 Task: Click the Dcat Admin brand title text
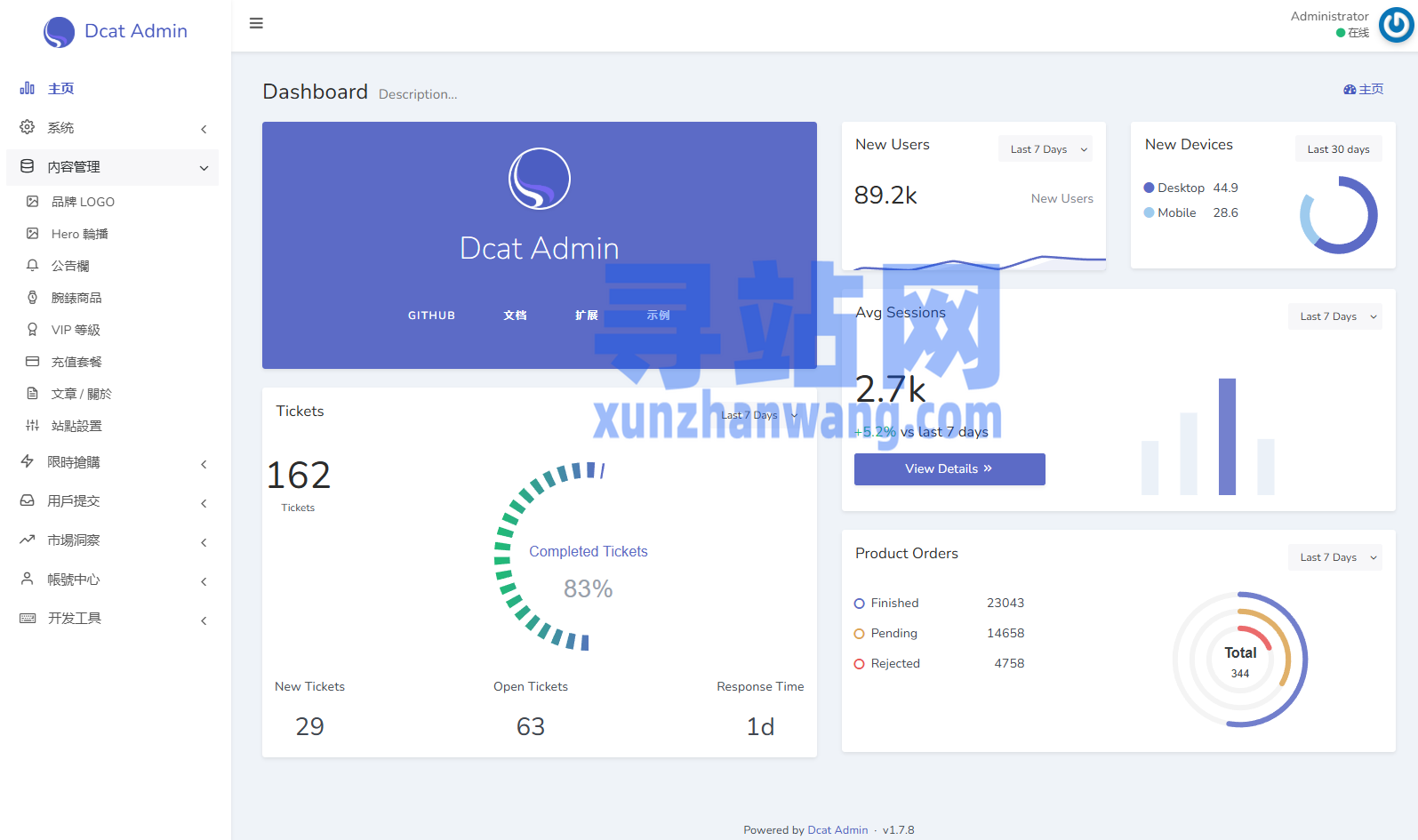point(136,31)
